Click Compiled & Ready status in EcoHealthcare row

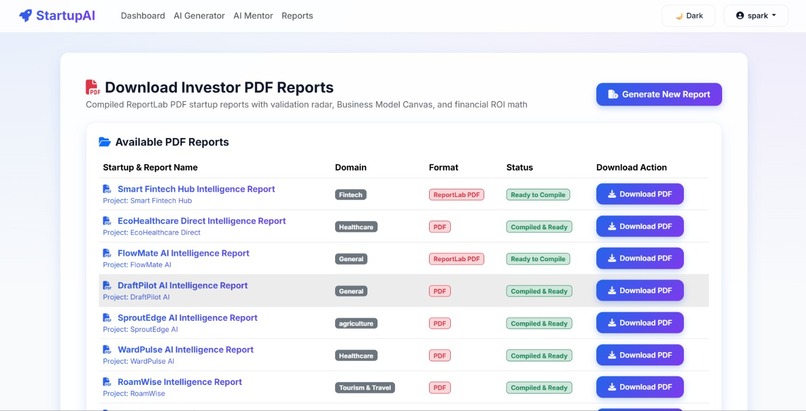coord(539,227)
